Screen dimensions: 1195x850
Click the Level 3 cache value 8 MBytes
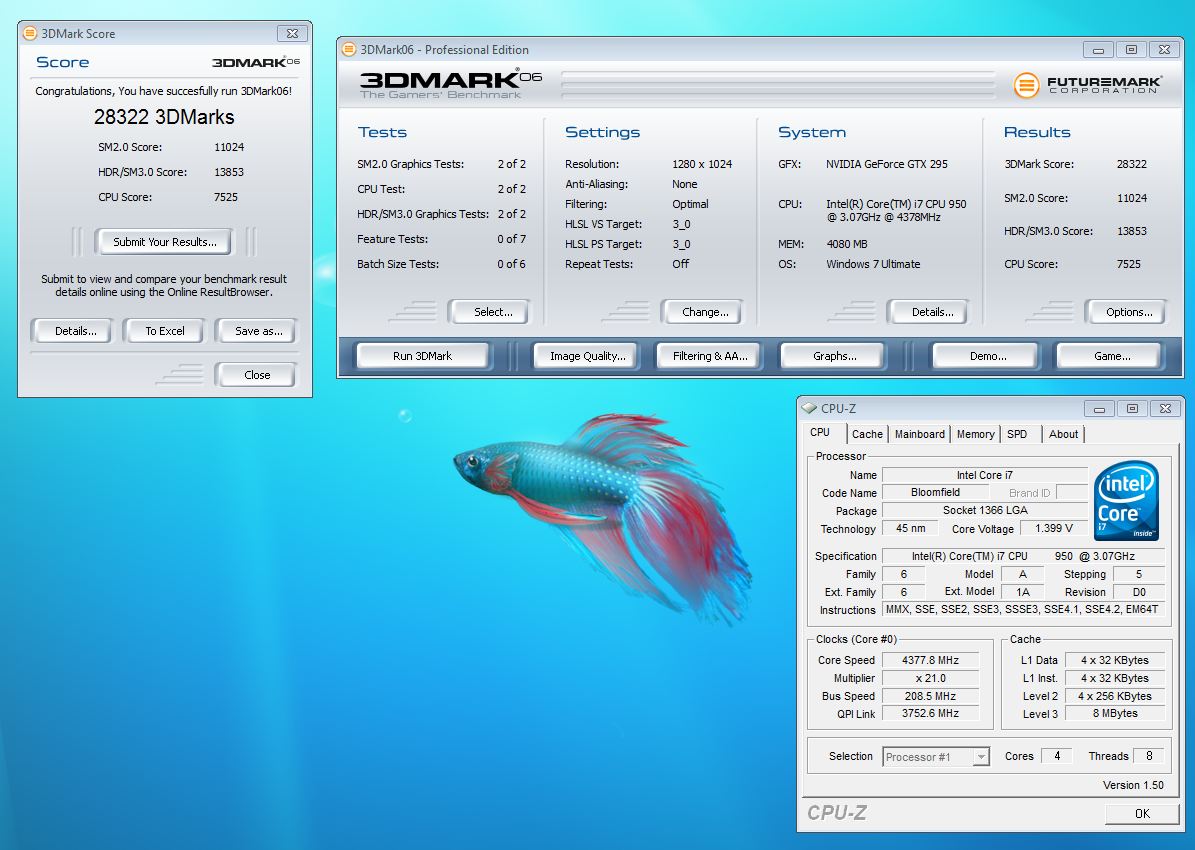click(1114, 714)
